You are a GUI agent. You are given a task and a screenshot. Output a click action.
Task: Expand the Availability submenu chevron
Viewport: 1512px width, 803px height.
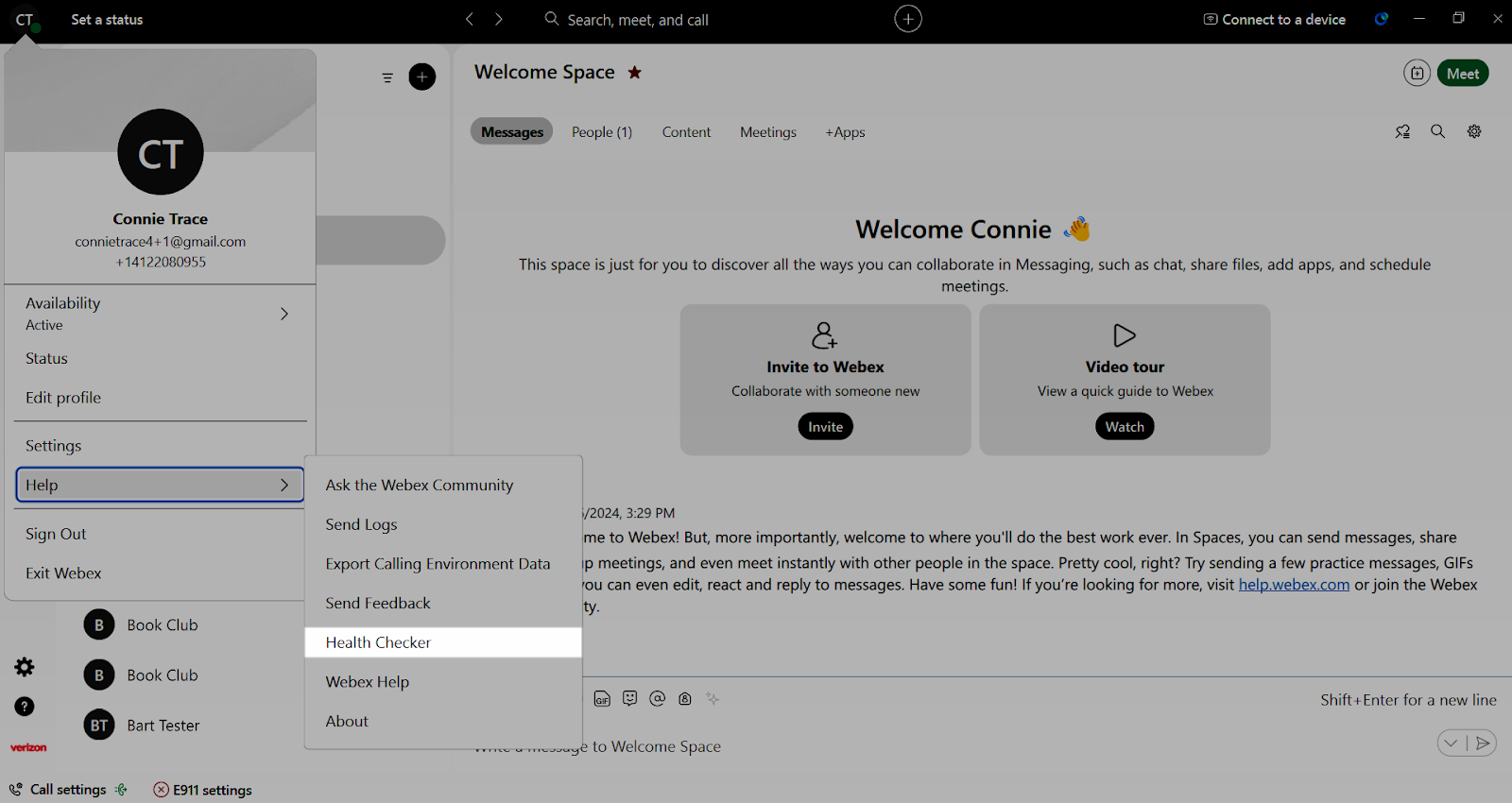click(284, 314)
